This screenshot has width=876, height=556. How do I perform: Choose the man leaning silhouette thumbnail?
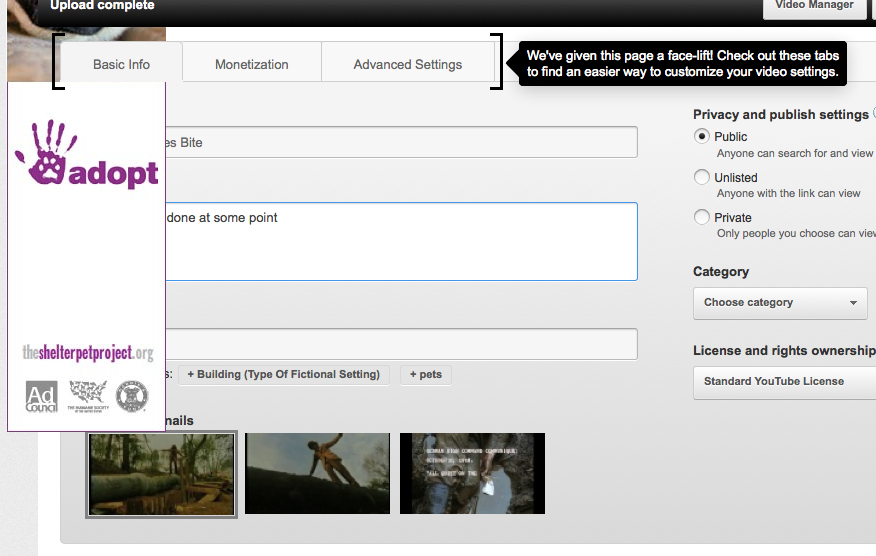[317, 473]
